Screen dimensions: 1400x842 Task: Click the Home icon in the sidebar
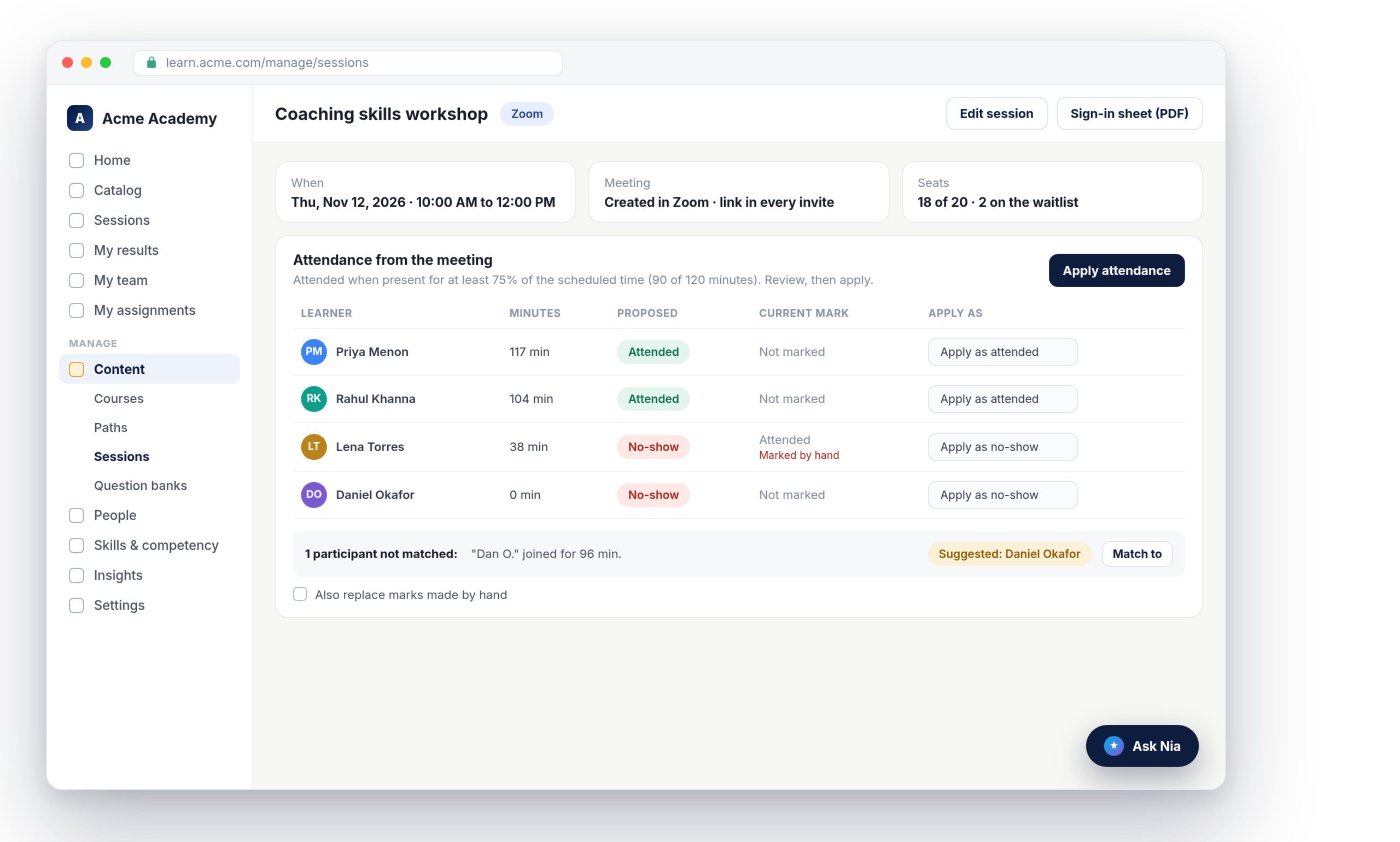click(77, 160)
